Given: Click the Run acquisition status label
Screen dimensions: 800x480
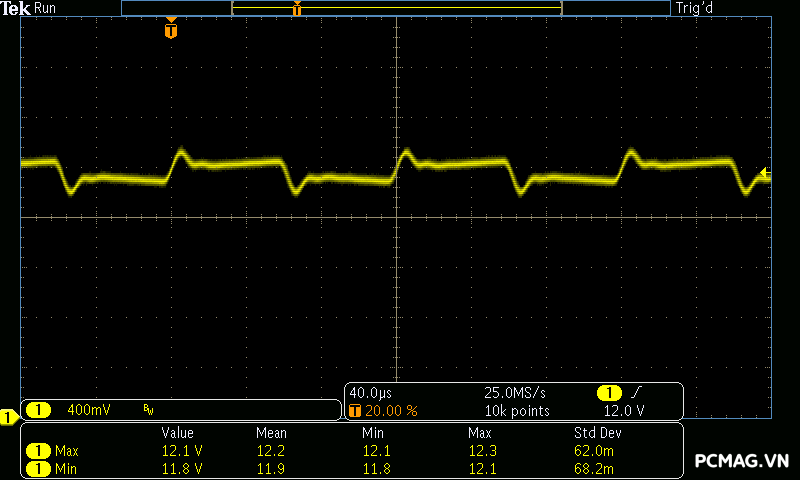Looking at the screenshot, I should point(46,8).
